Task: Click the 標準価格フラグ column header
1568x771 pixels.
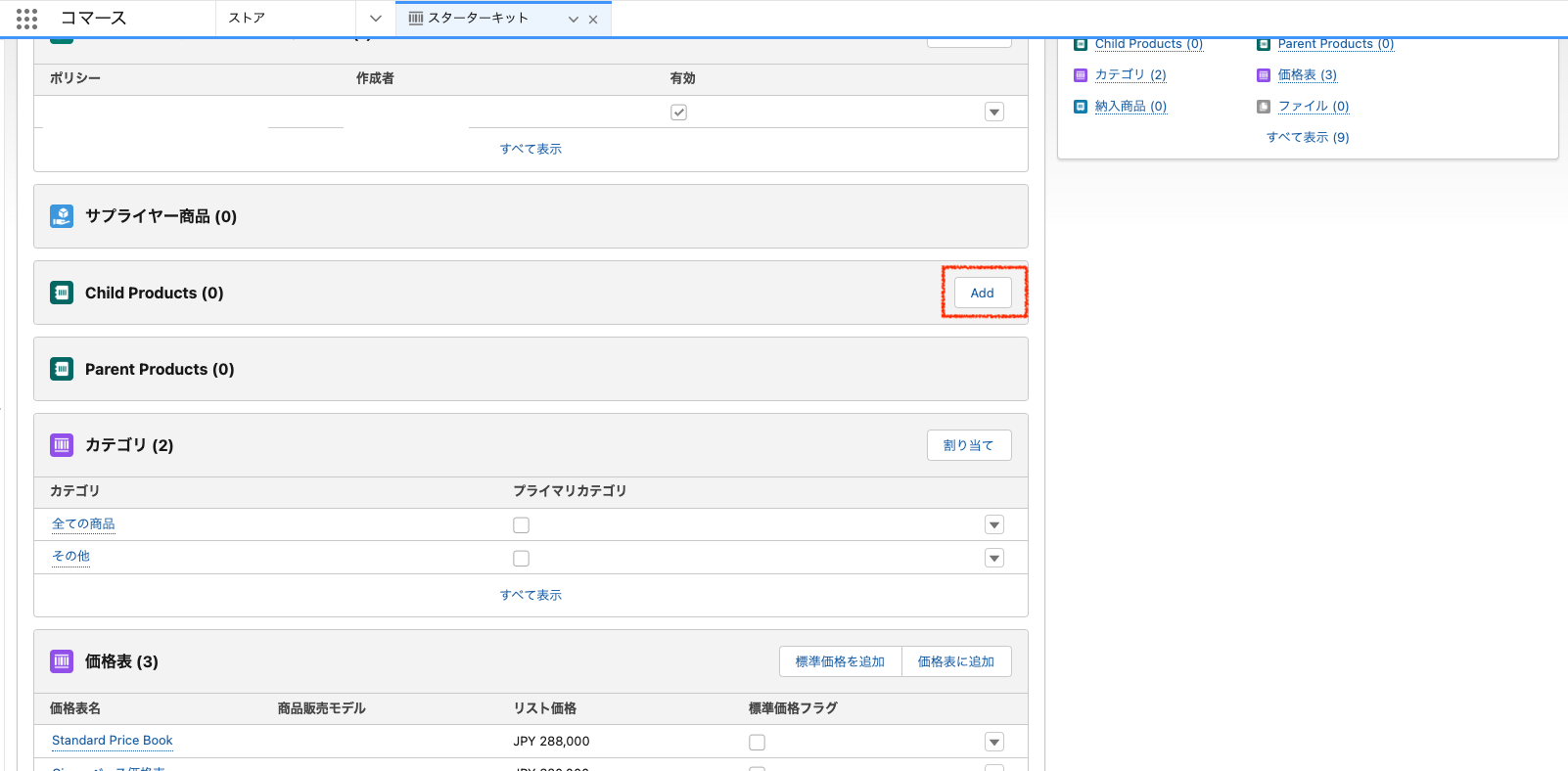Action: coord(793,708)
